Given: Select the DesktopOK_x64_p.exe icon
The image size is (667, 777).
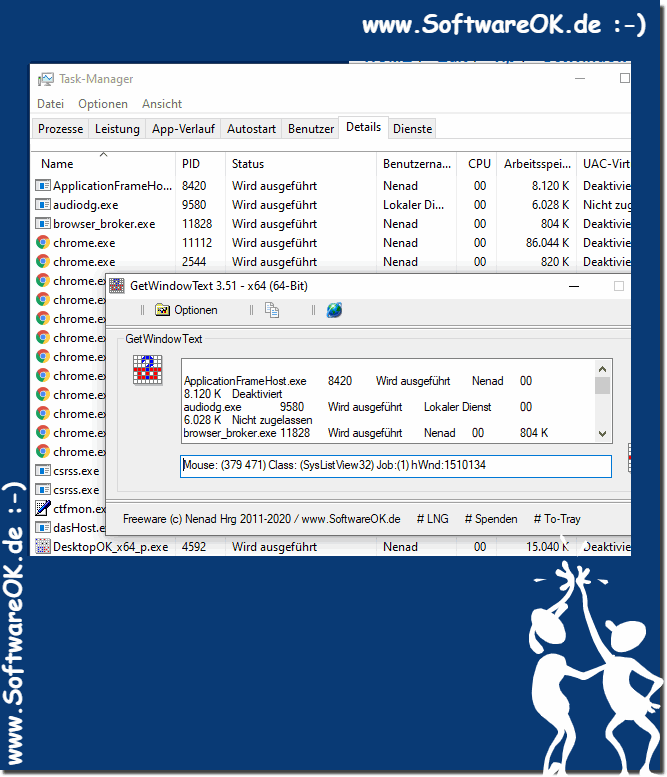Looking at the screenshot, I should click(x=43, y=547).
